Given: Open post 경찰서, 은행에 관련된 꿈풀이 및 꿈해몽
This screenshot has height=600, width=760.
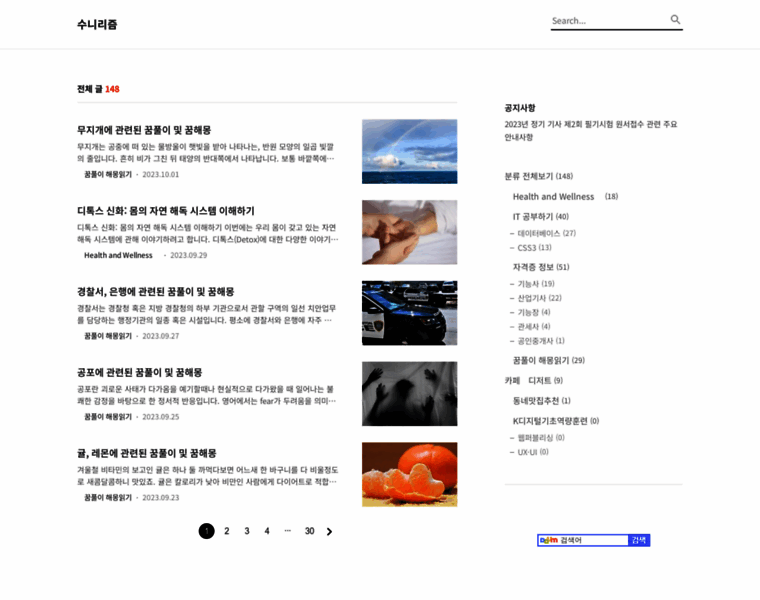Looking at the screenshot, I should click(x=156, y=292).
